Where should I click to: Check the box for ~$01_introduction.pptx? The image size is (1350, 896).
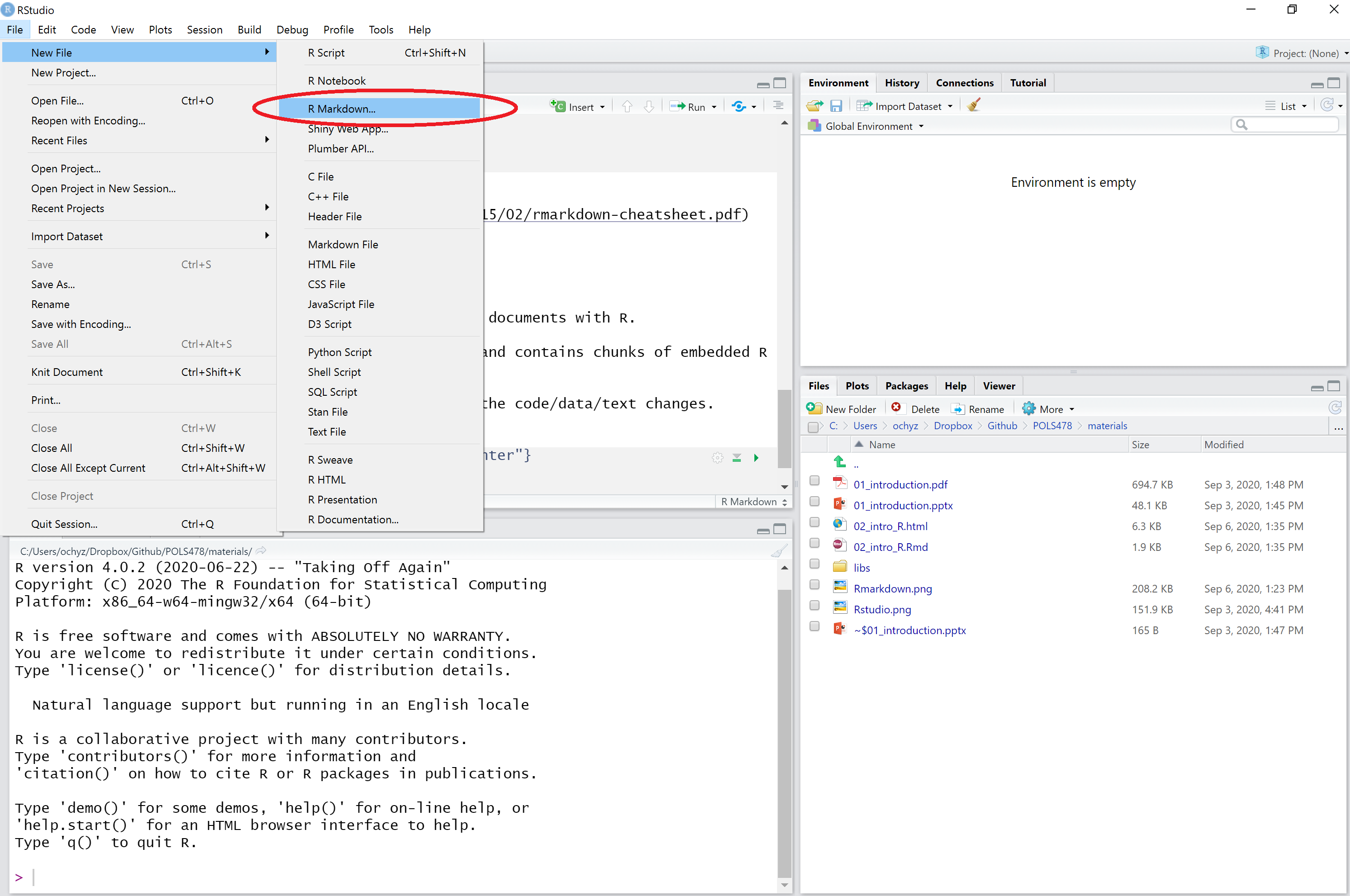point(815,626)
